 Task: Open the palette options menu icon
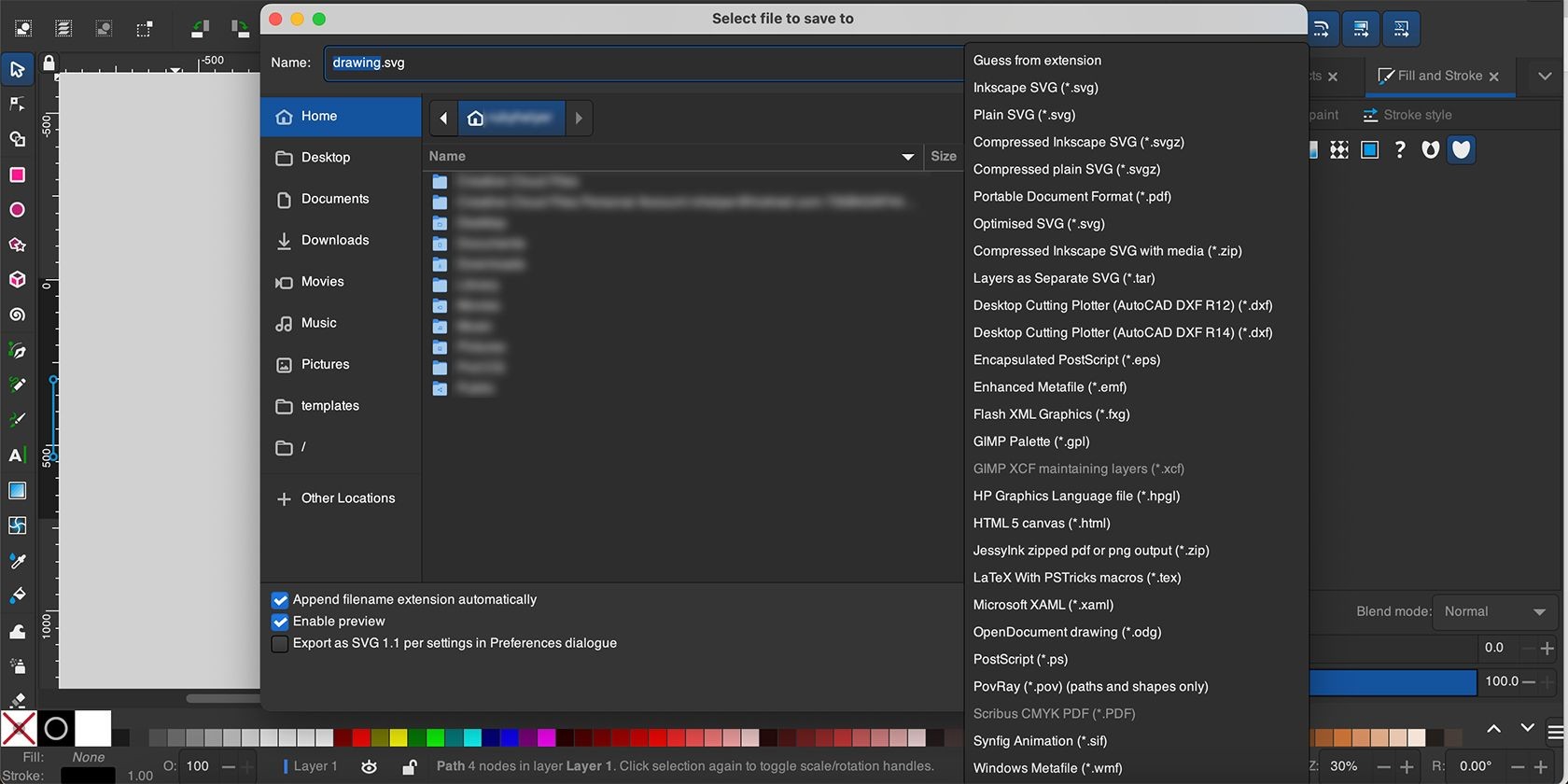[x=1555, y=731]
